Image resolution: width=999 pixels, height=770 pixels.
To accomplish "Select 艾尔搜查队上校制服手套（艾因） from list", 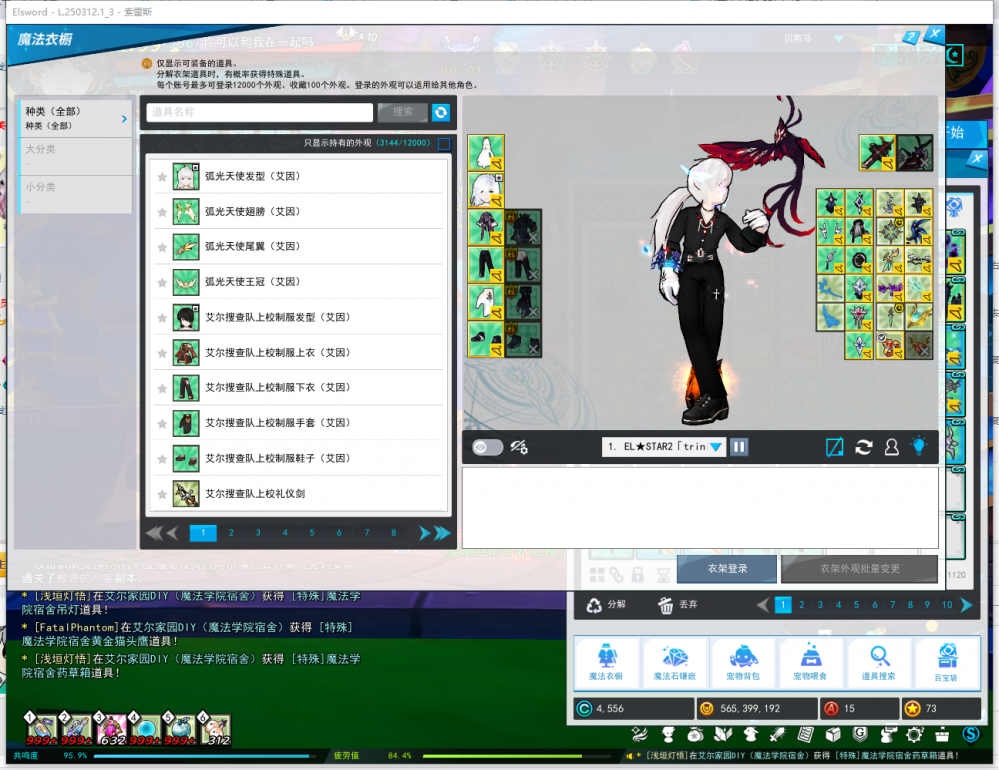I will click(299, 423).
